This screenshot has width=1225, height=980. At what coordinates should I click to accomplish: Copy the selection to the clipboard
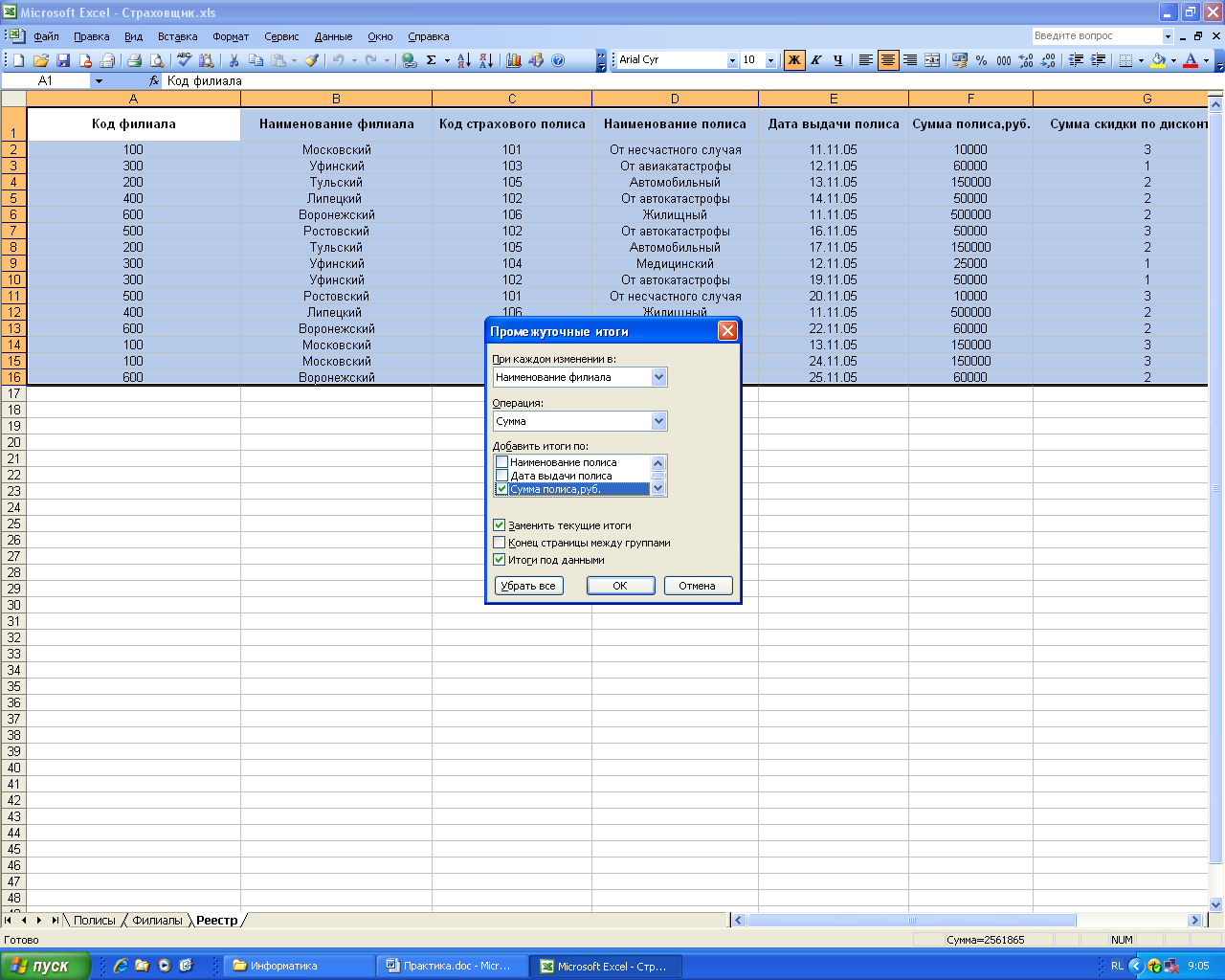click(x=256, y=60)
